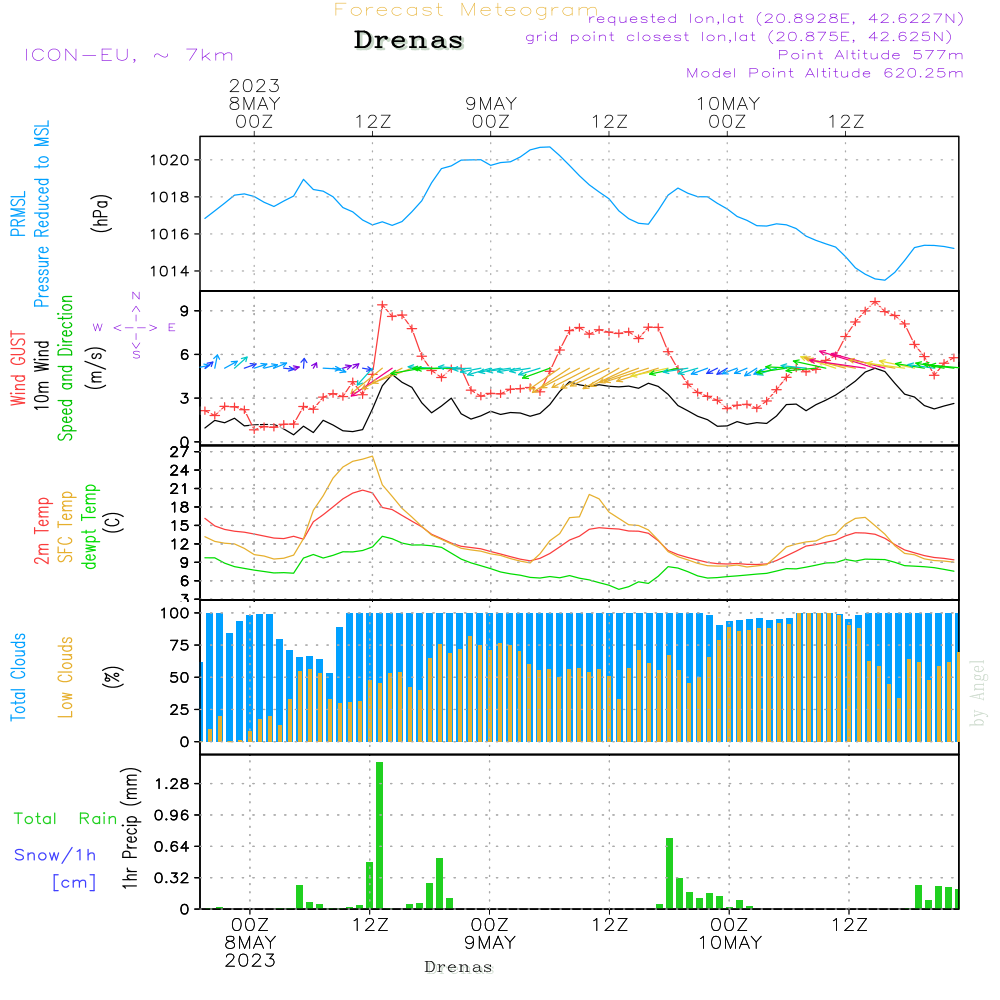Click the N letter on the compass rose
This screenshot has width=1000, height=1000.
(136, 296)
